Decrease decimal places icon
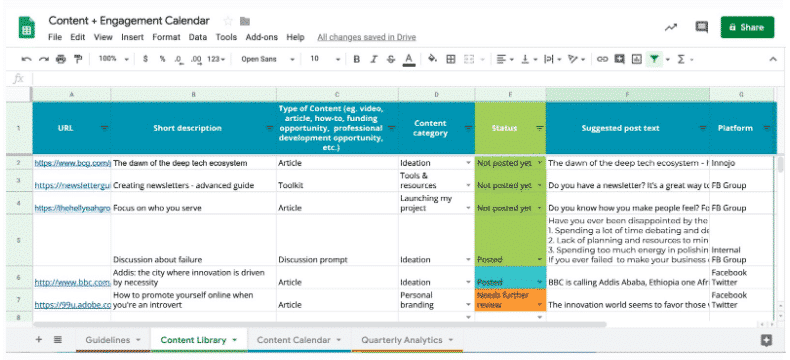Screen dimensions: 790x360 coord(178,59)
